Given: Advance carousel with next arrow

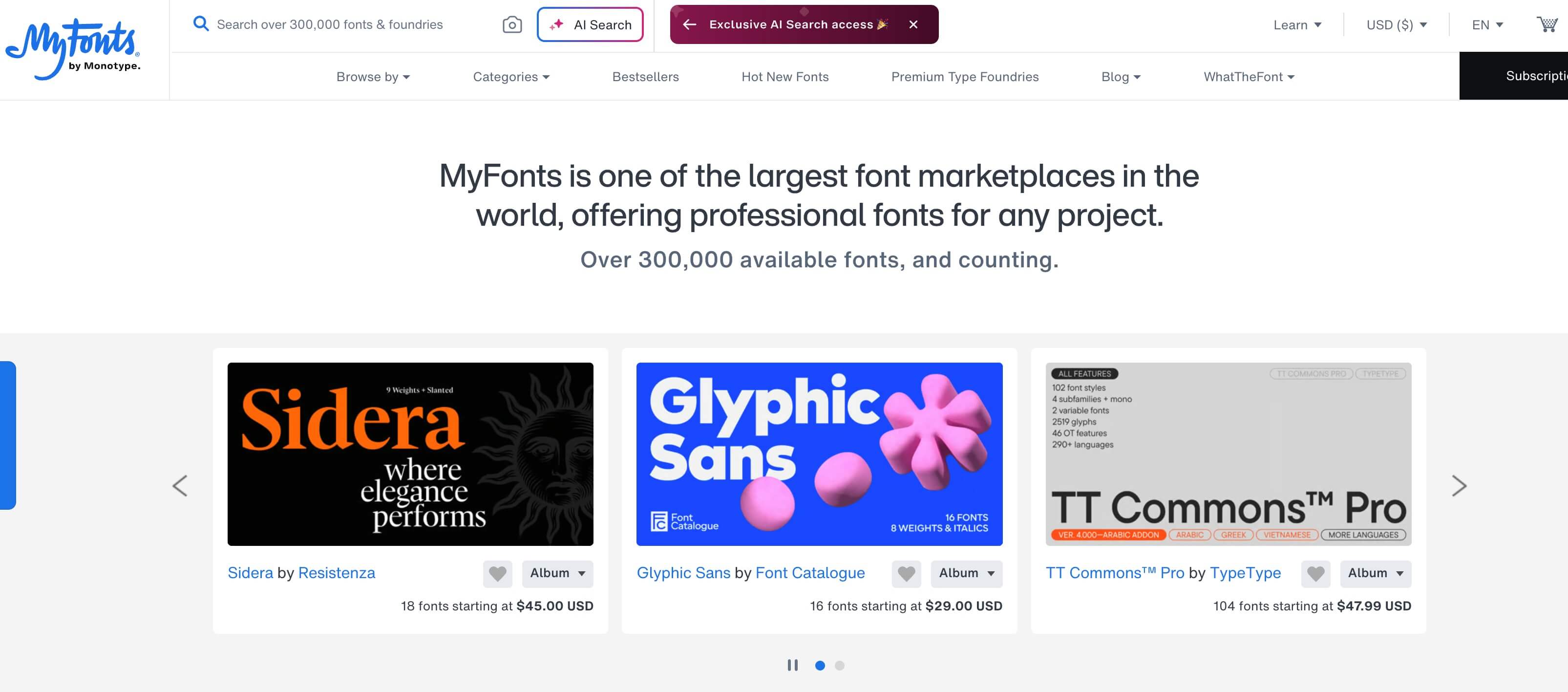Looking at the screenshot, I should tap(1459, 485).
